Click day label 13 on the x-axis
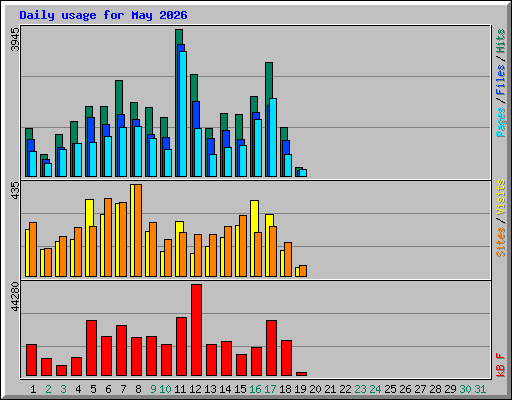Image resolution: width=512 pixels, height=400 pixels. 210,389
